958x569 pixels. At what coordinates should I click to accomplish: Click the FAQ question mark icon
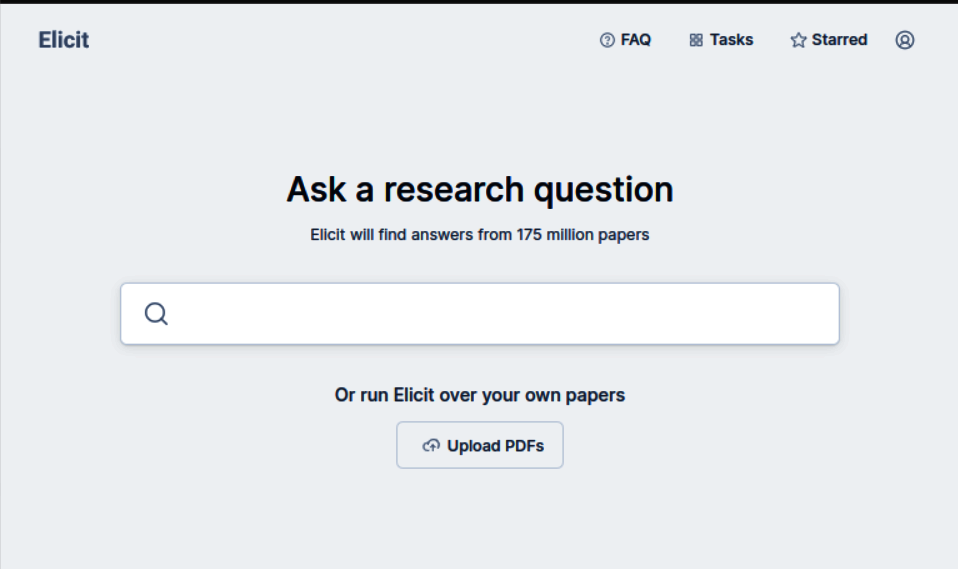point(607,40)
